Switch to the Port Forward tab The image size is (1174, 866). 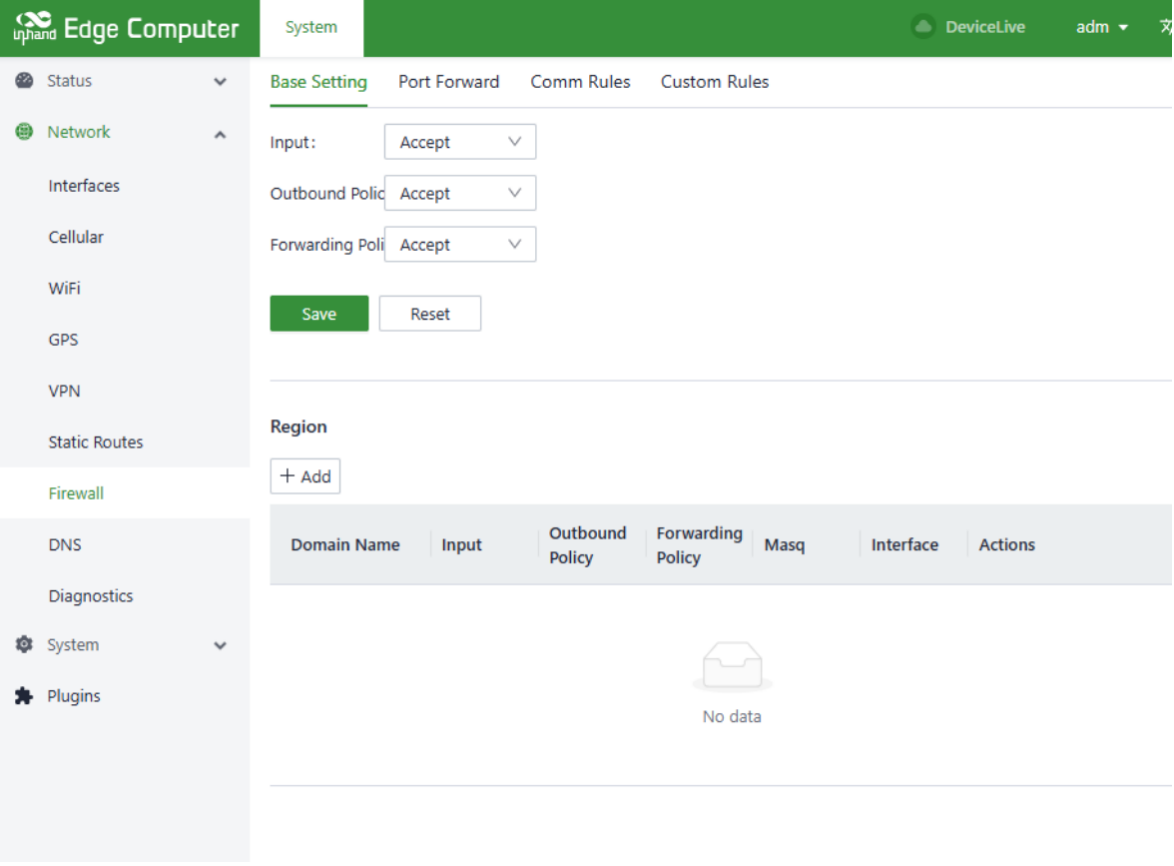448,82
